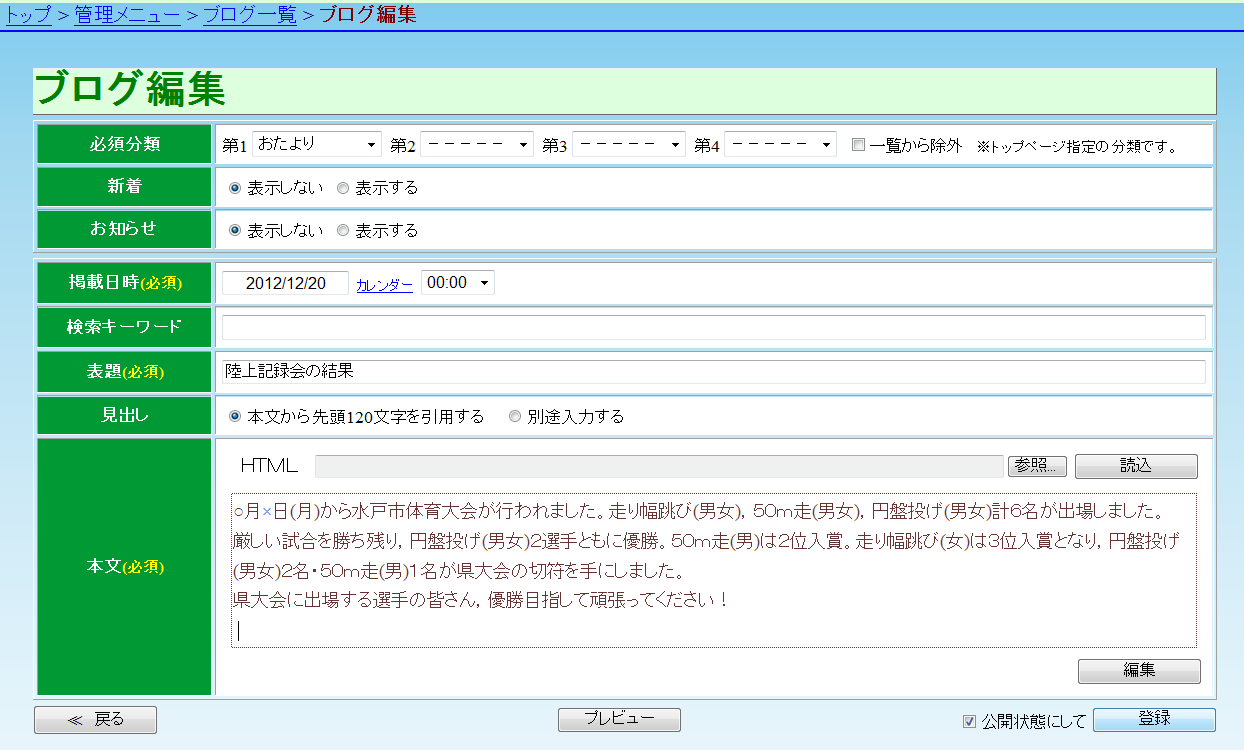This screenshot has height=750, width=1244.
Task: Check the 一覧から除外 checkbox
Action: pyautogui.click(x=858, y=145)
